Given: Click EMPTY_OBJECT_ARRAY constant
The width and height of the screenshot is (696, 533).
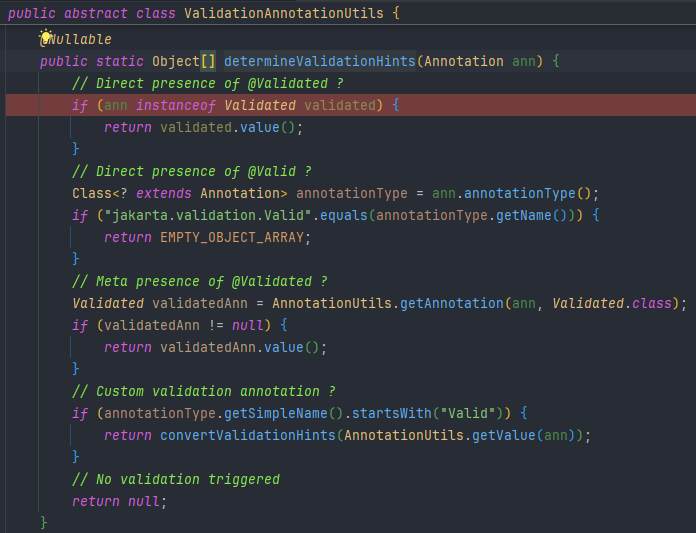Looking at the screenshot, I should click(232, 237).
